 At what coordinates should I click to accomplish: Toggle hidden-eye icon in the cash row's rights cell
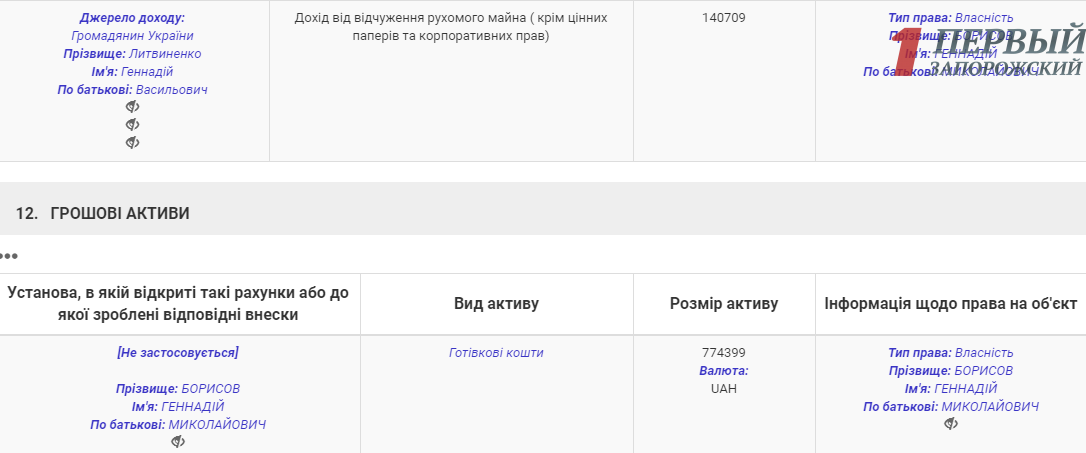pos(951,424)
